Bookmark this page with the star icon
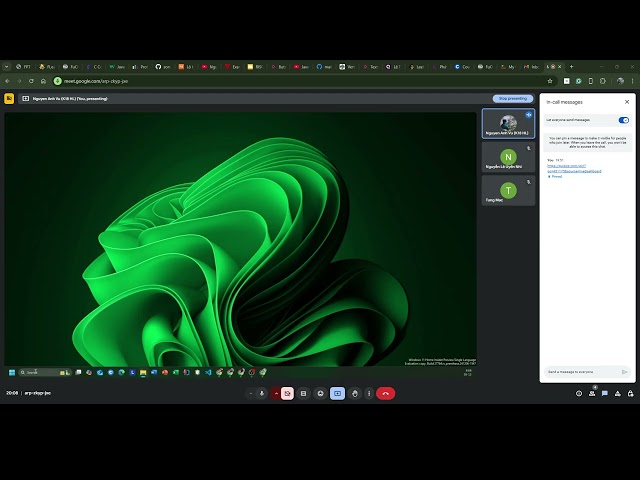640x480 pixels. pos(550,81)
